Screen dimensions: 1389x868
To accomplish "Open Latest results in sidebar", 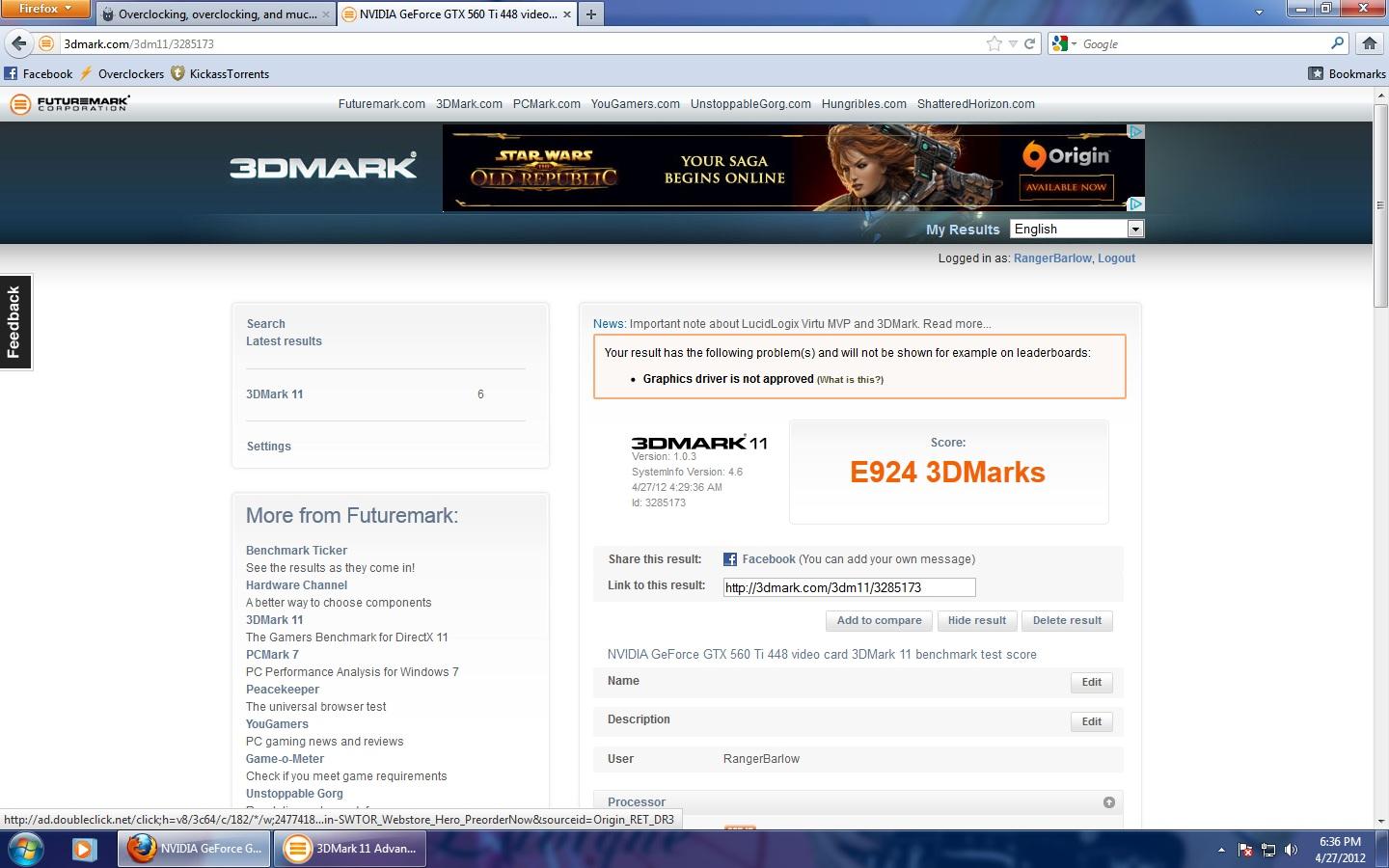I will point(284,341).
